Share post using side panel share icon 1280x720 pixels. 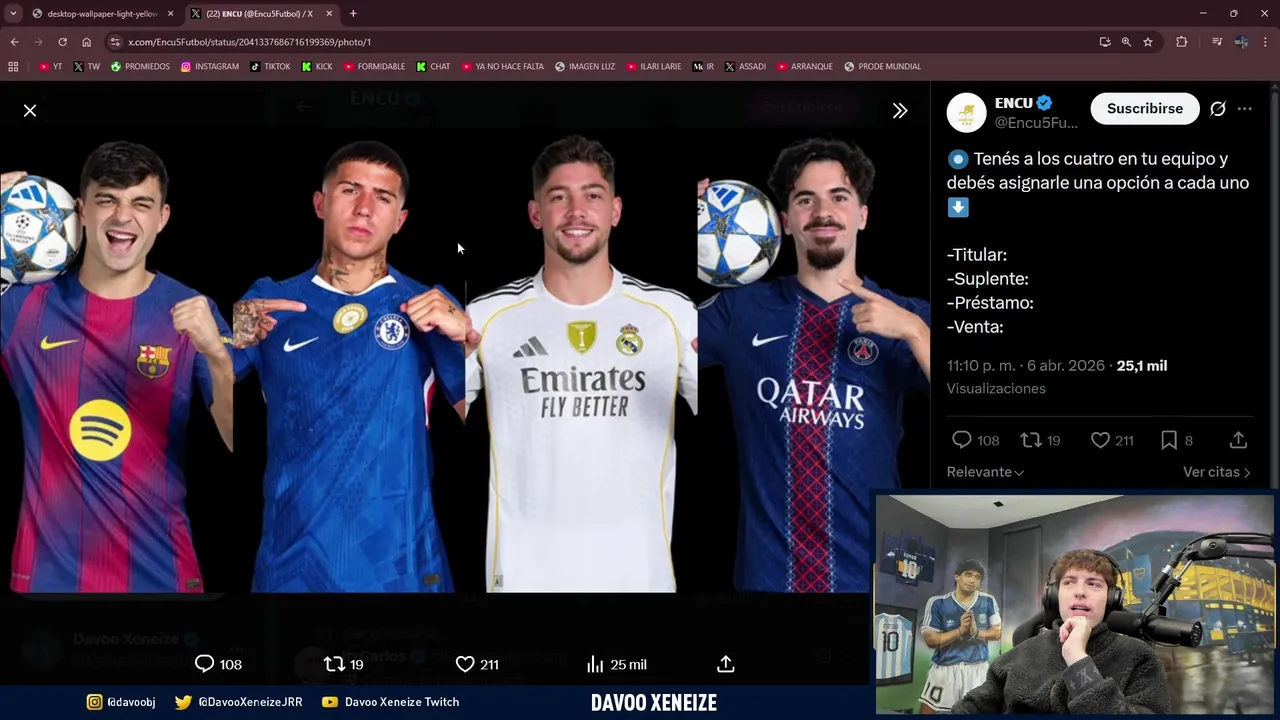point(1238,440)
